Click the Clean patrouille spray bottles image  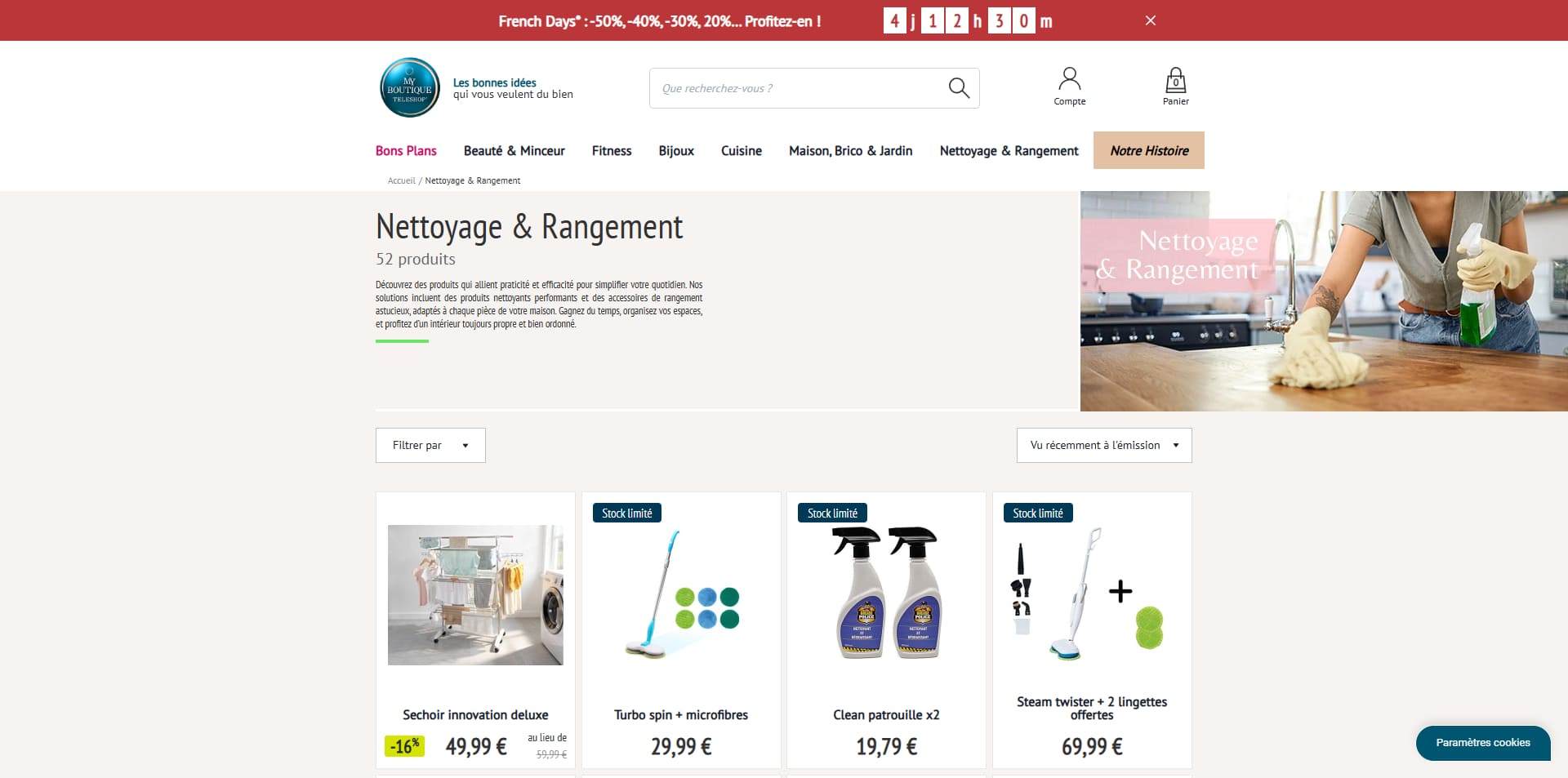click(887, 593)
